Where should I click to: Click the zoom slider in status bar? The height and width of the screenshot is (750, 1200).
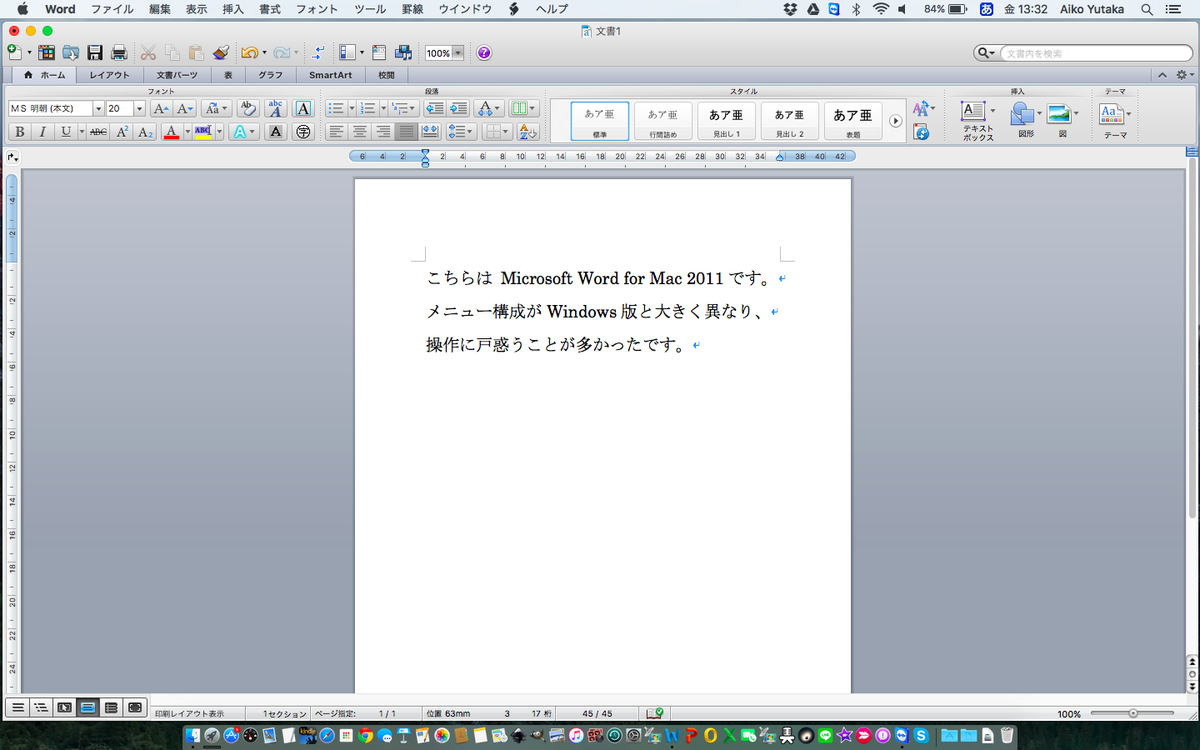1132,714
